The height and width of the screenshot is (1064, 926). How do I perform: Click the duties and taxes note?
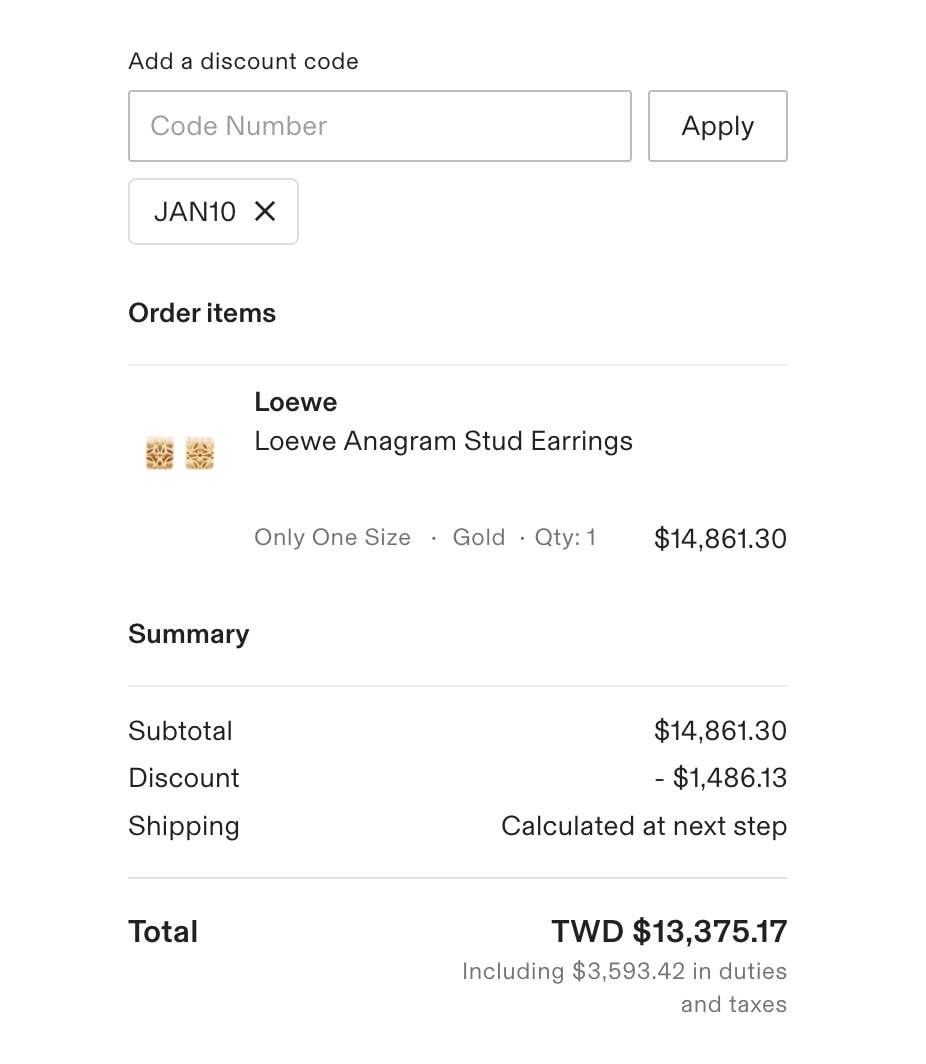[x=624, y=987]
